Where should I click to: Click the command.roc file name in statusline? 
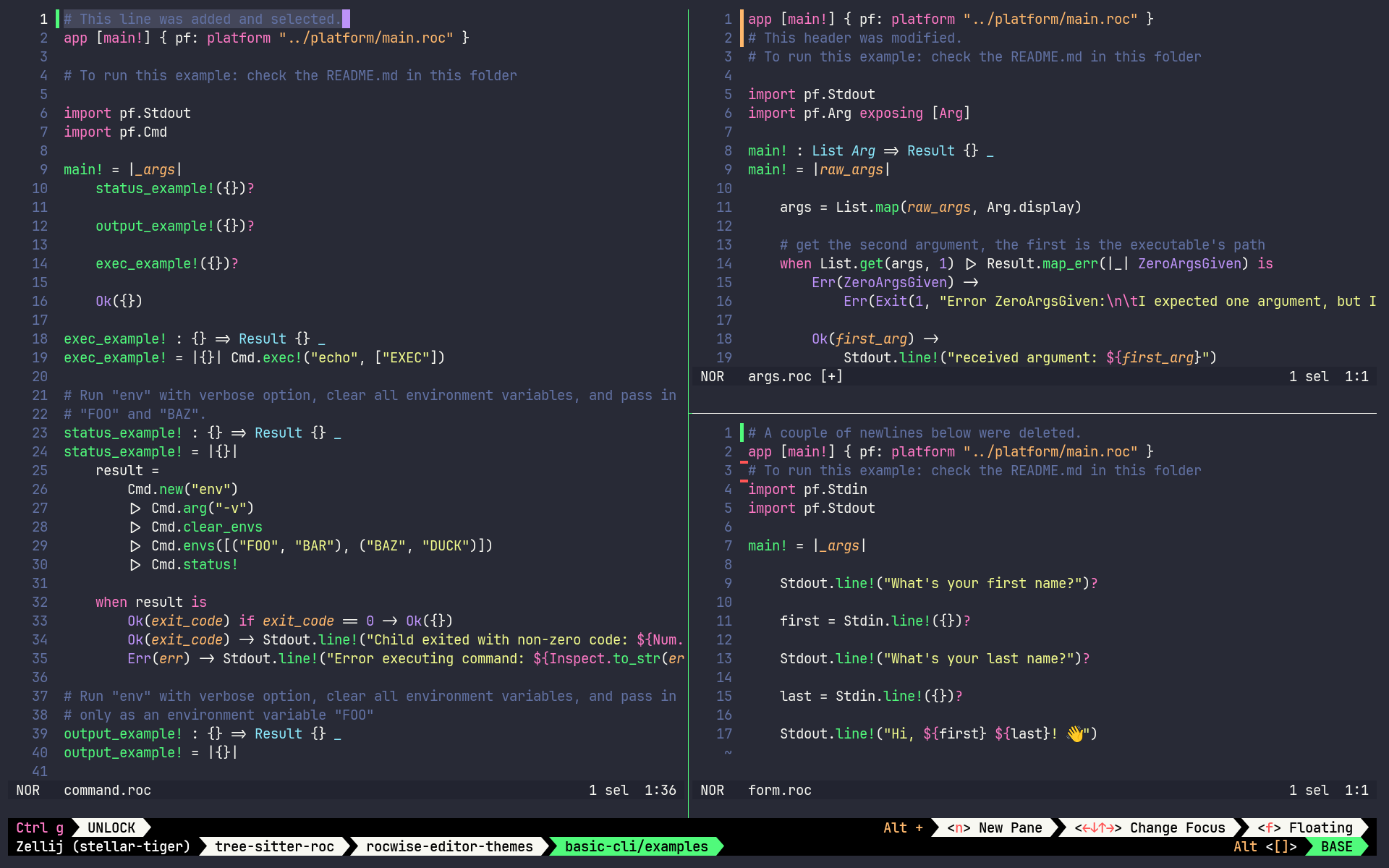click(x=108, y=790)
